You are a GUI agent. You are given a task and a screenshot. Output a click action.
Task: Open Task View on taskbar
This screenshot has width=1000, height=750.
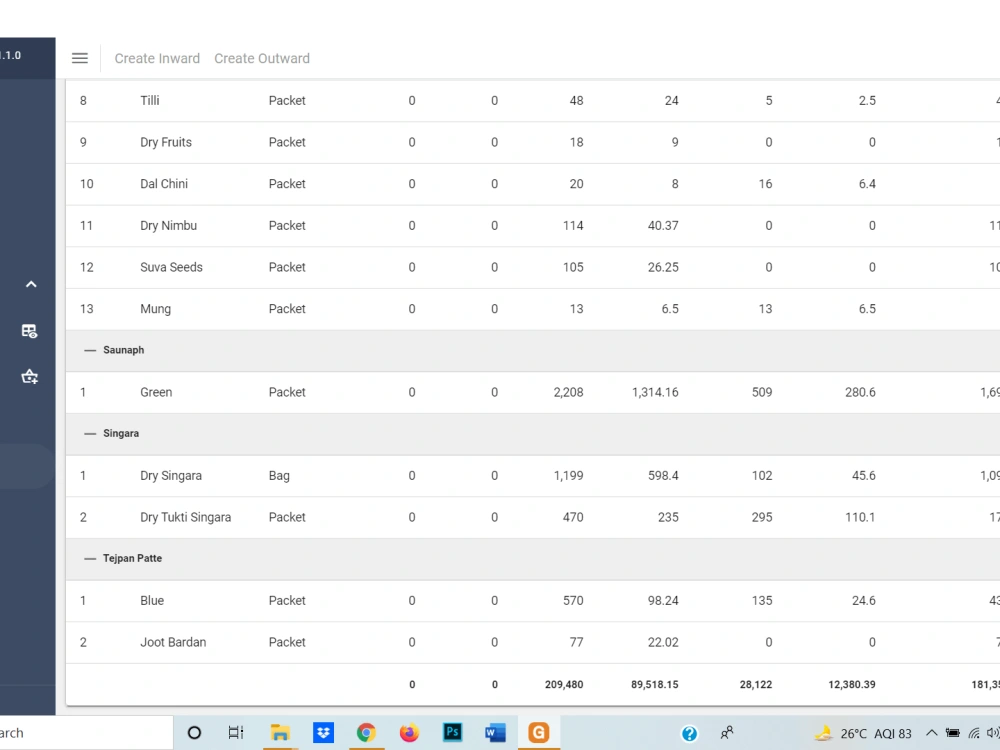[236, 733]
